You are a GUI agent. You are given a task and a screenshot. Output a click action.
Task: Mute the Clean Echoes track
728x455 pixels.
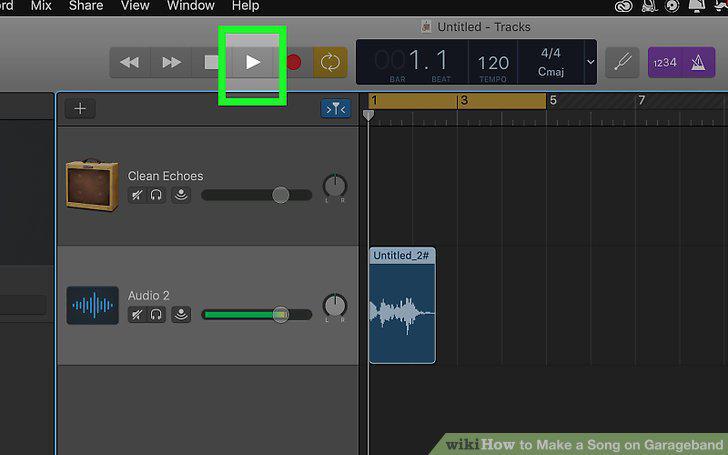[136, 195]
